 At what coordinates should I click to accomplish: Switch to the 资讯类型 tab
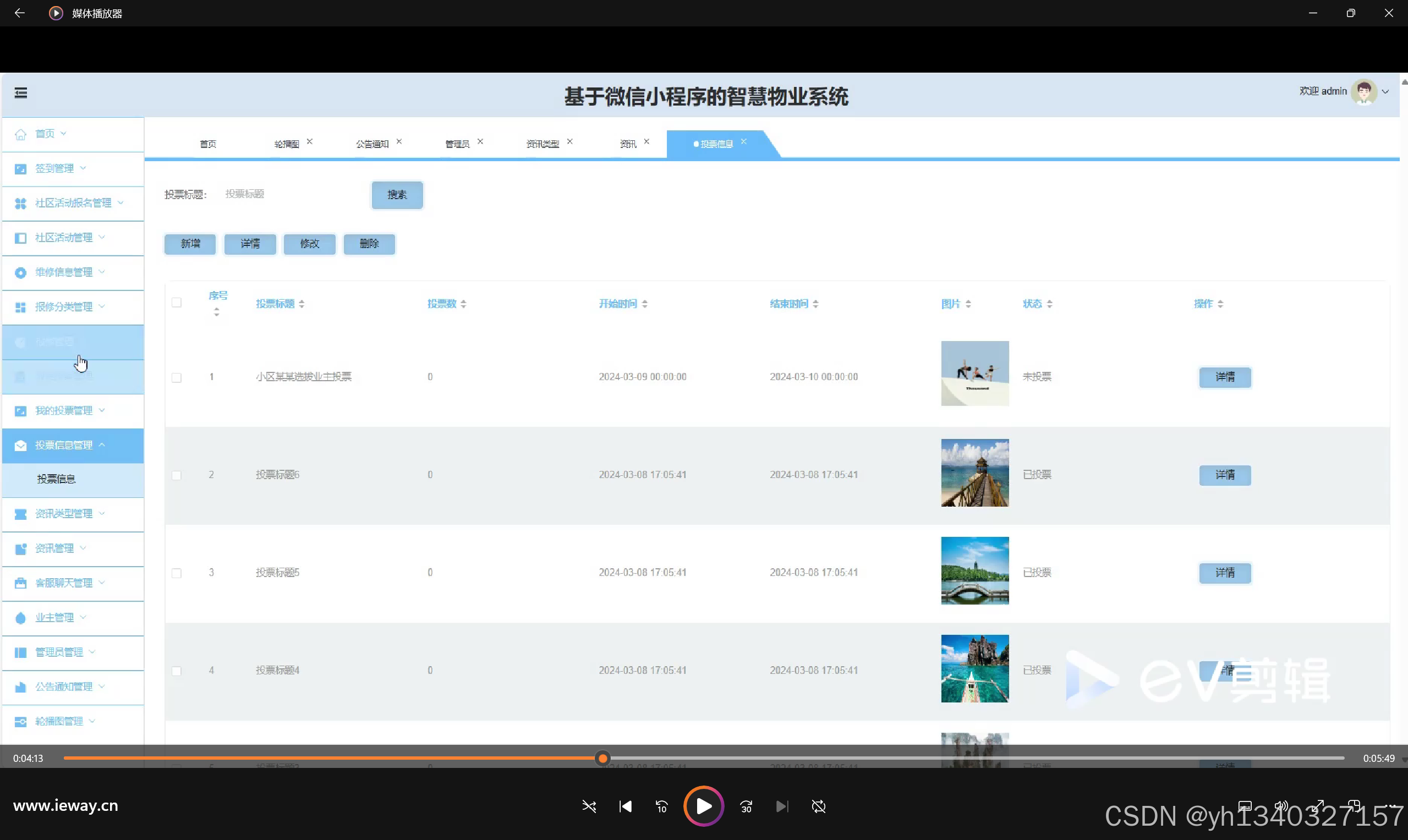pyautogui.click(x=543, y=144)
